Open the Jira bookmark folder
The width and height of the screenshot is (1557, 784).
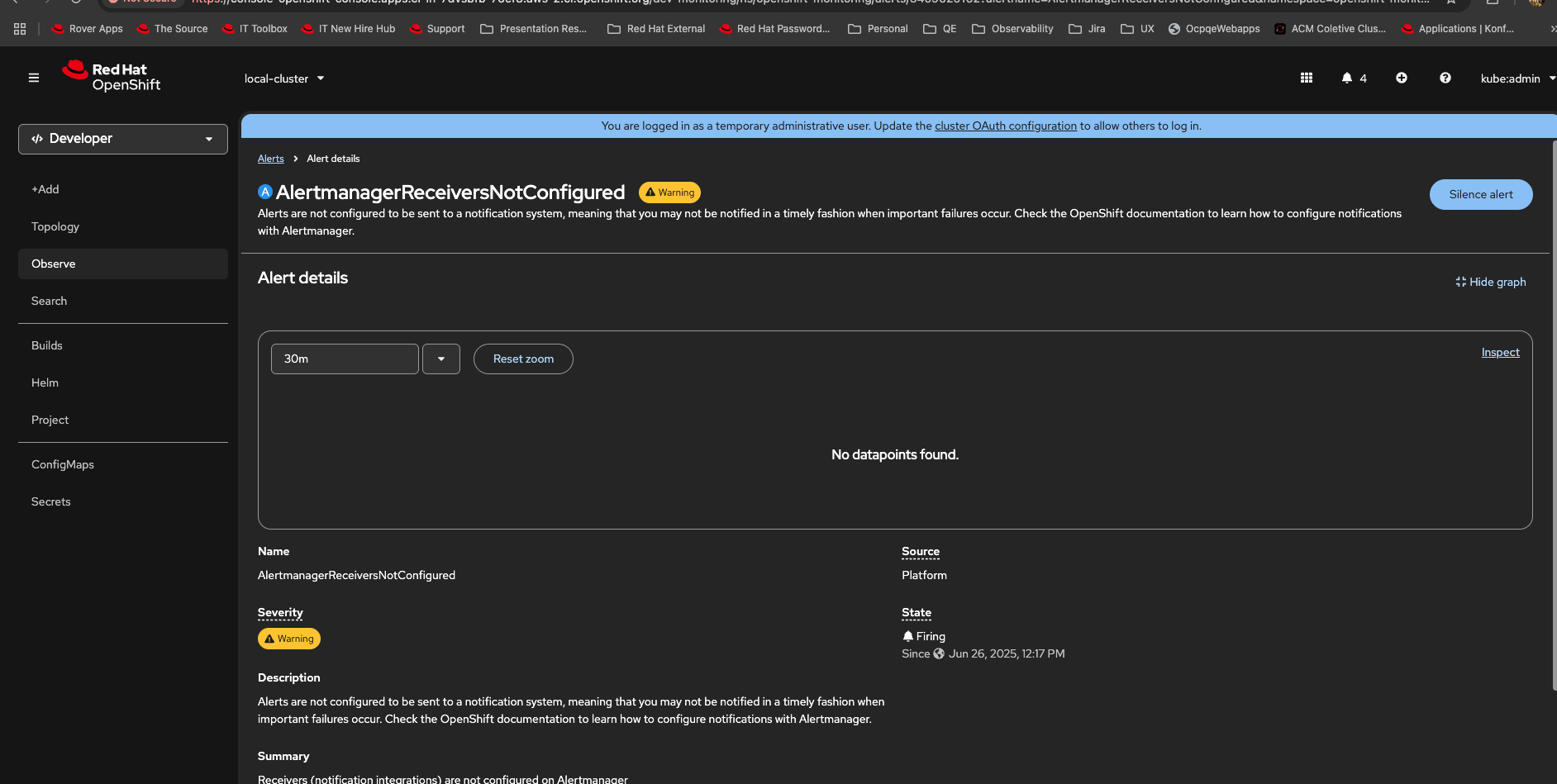1087,29
